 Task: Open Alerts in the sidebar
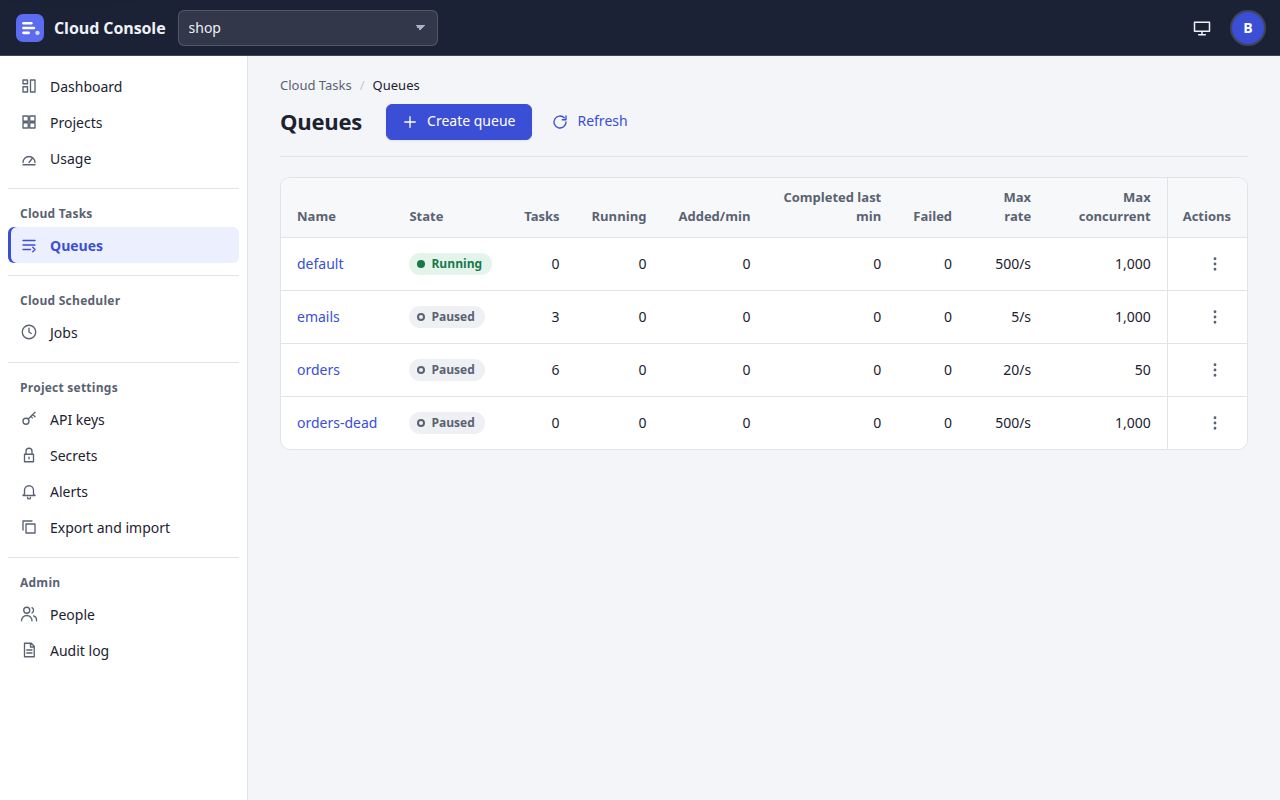(123, 492)
